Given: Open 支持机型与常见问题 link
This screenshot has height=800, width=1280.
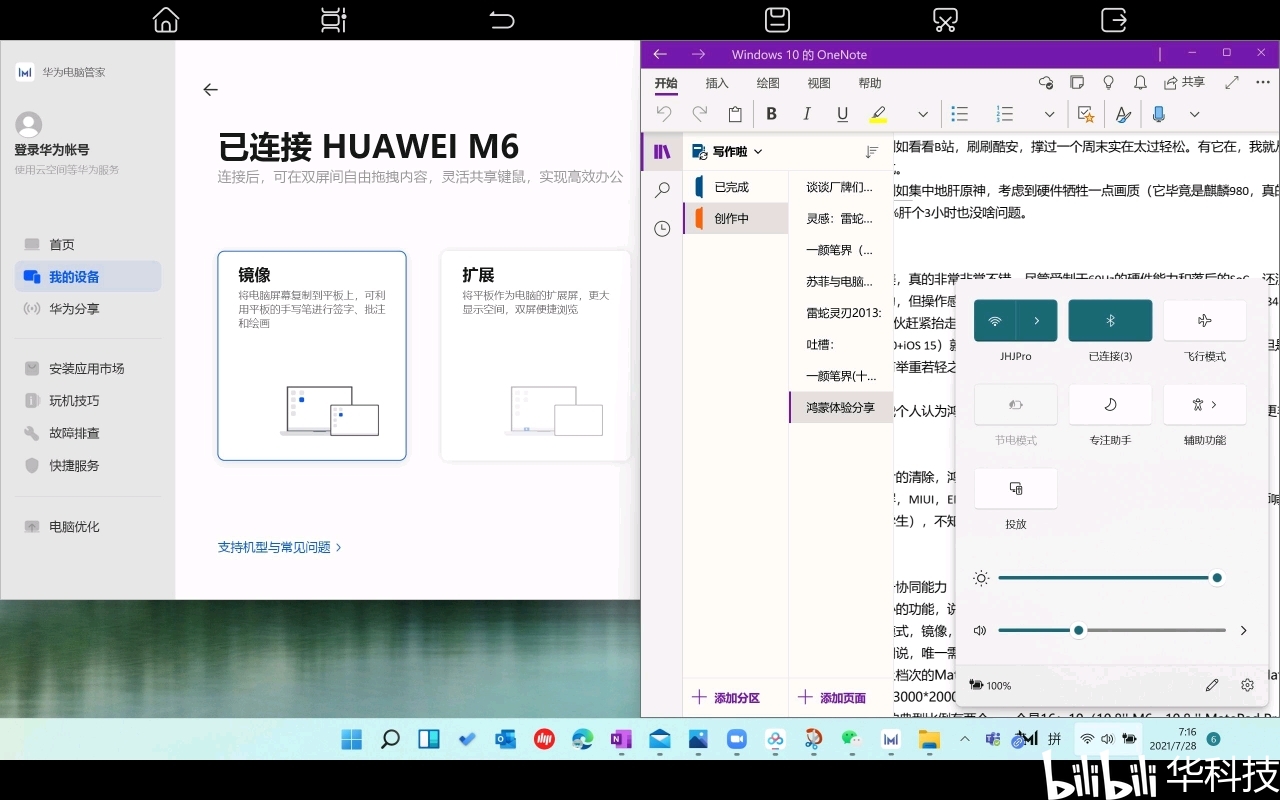Looking at the screenshot, I should point(280,547).
